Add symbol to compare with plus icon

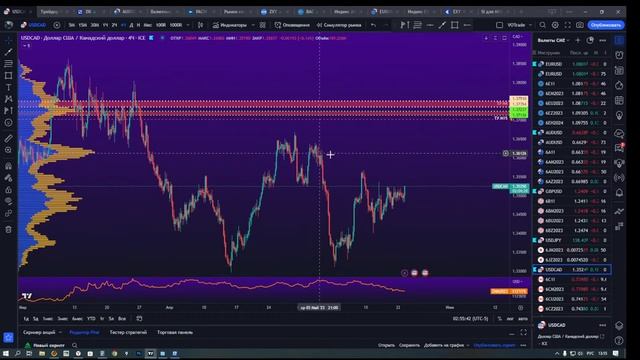[x=57, y=25]
